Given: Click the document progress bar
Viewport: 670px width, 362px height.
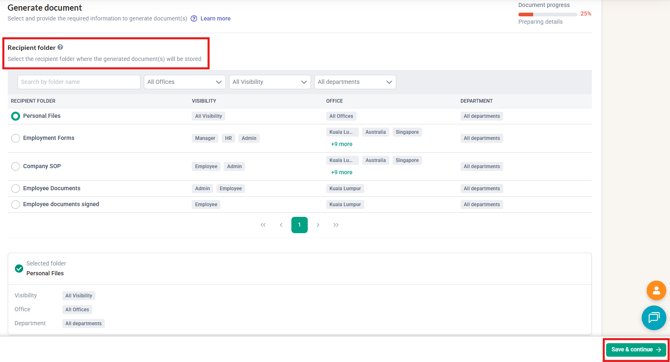Looking at the screenshot, I should (x=548, y=14).
